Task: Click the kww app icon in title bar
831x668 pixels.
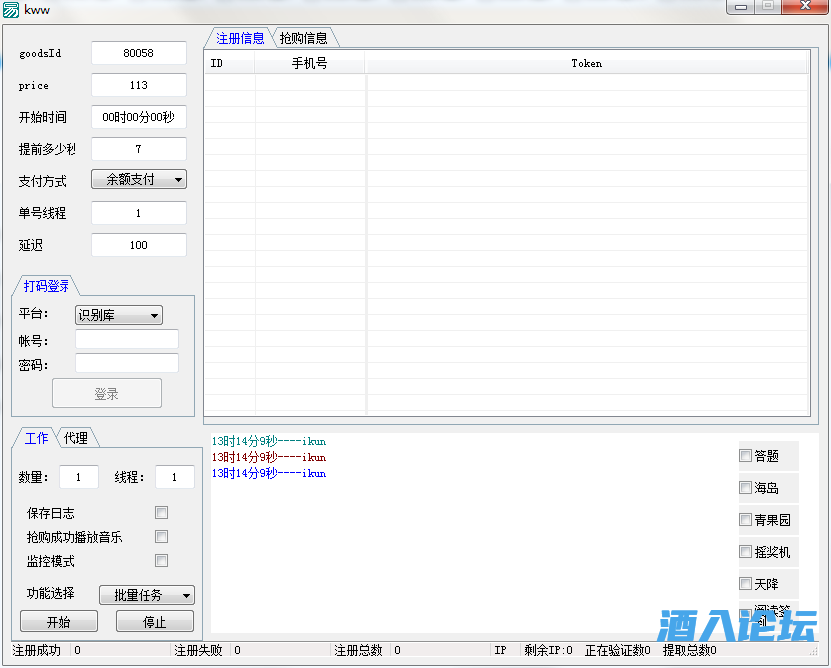Action: [x=11, y=9]
